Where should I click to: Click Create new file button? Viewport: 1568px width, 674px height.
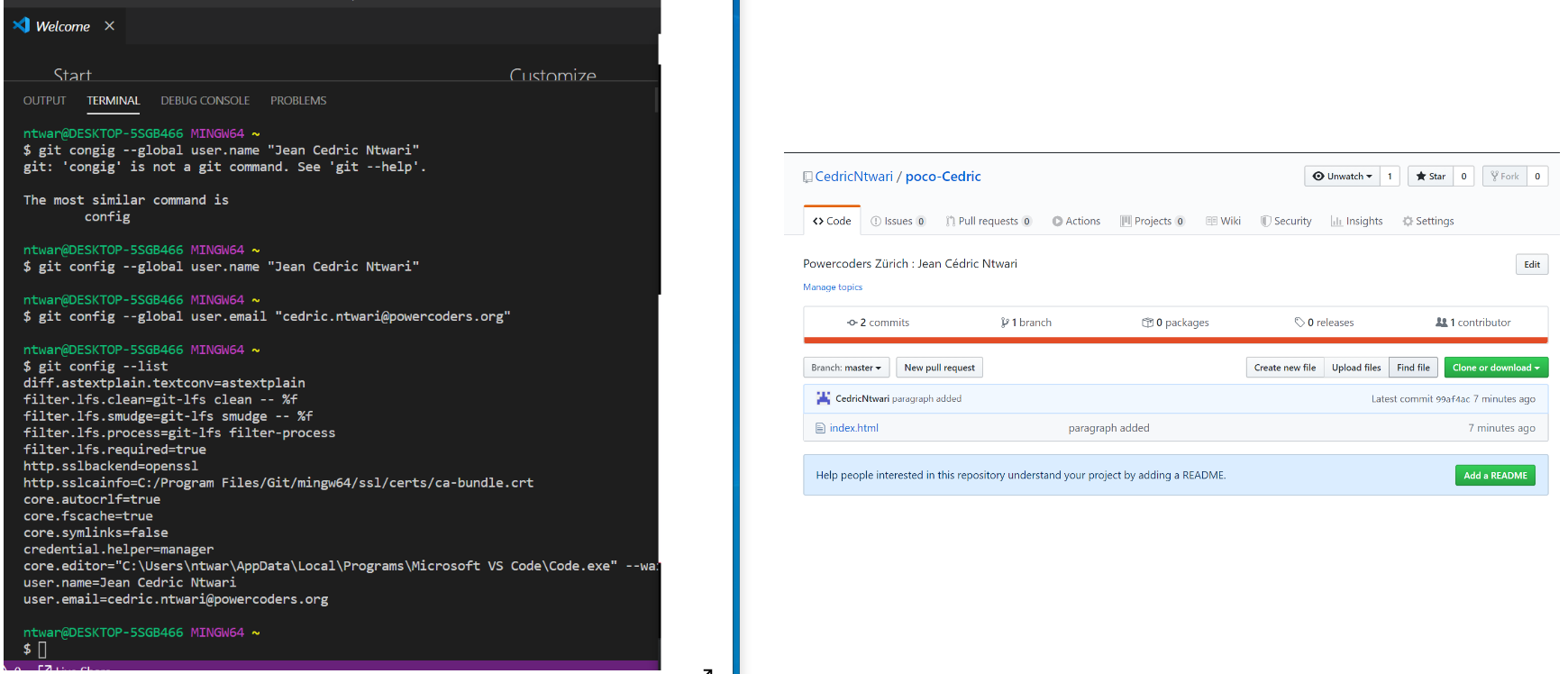(x=1285, y=368)
